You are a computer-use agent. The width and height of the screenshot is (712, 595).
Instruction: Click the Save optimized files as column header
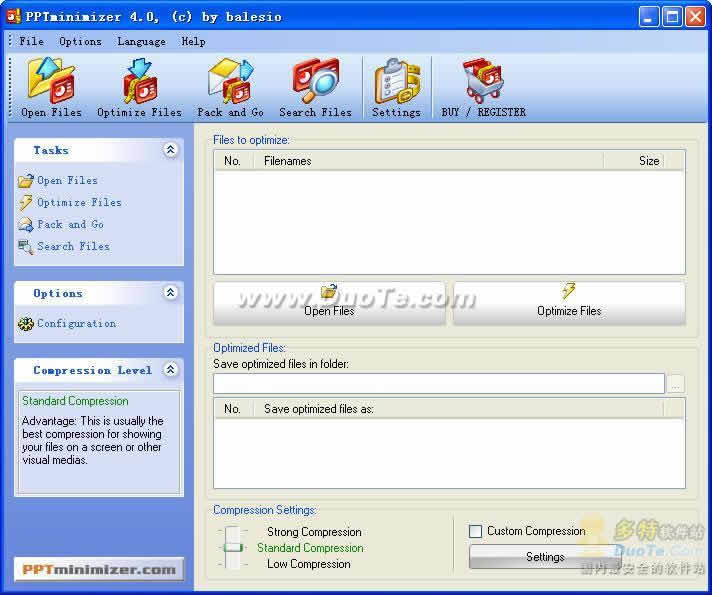tap(459, 409)
